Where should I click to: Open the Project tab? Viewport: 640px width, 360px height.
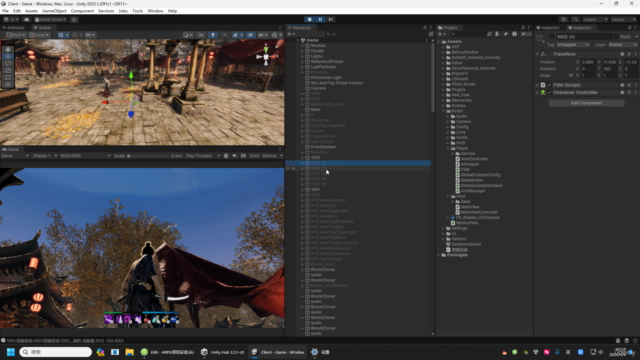(x=448, y=28)
